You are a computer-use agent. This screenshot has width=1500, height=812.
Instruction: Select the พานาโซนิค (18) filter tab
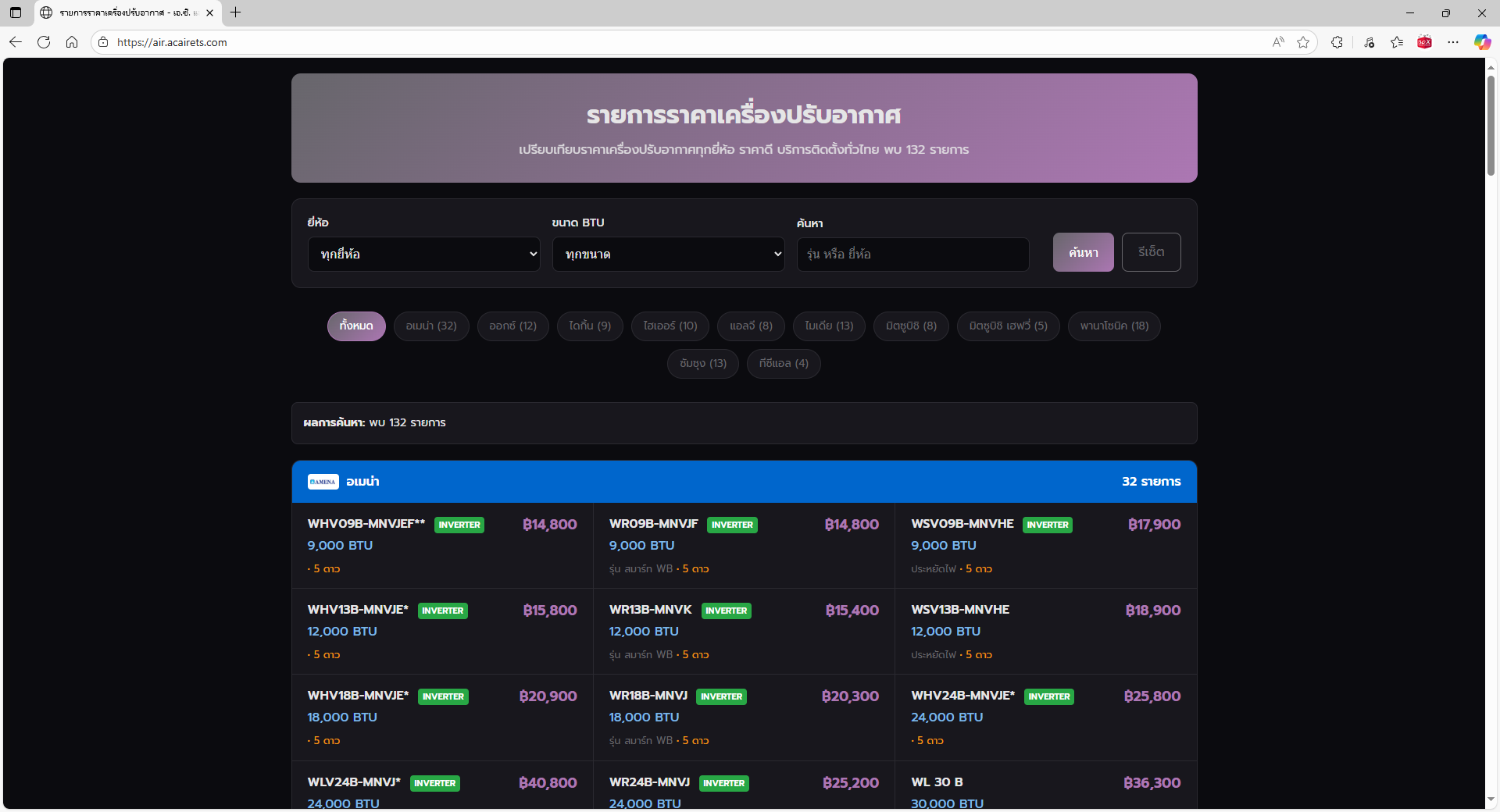point(1114,326)
